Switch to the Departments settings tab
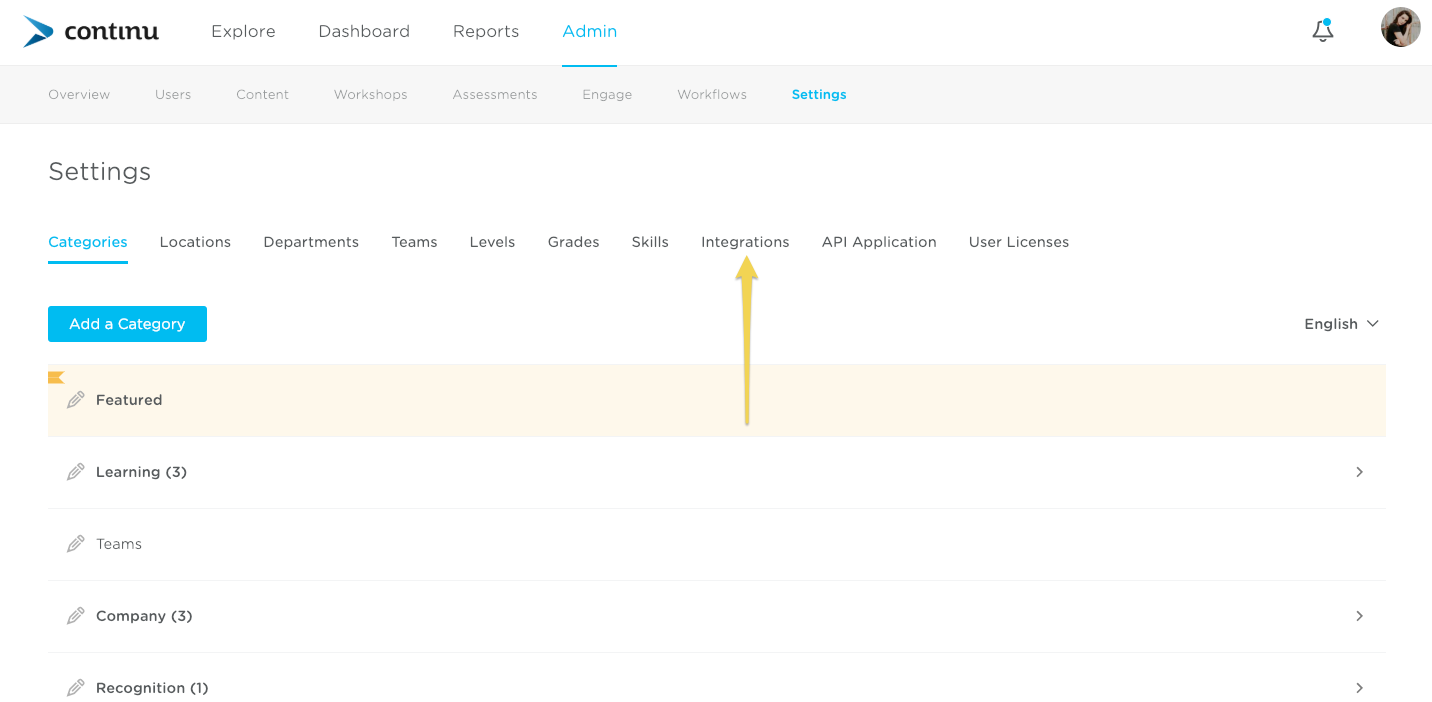The image size is (1432, 702). (x=311, y=242)
